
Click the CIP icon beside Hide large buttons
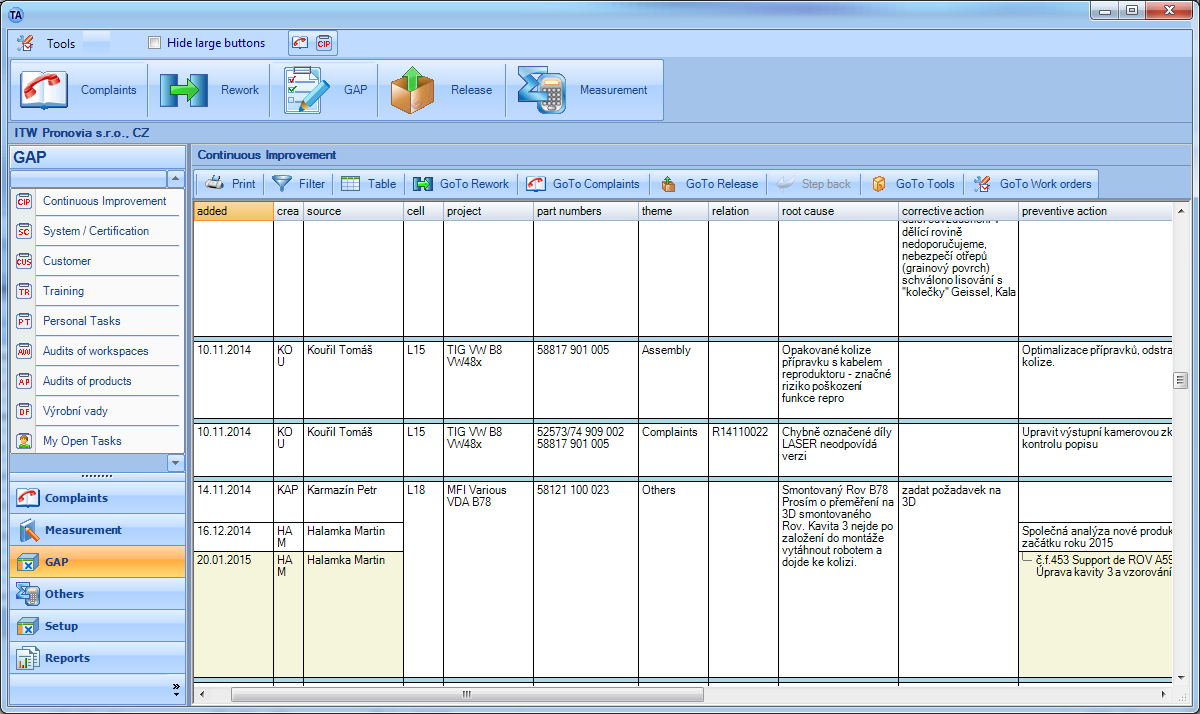coord(322,42)
